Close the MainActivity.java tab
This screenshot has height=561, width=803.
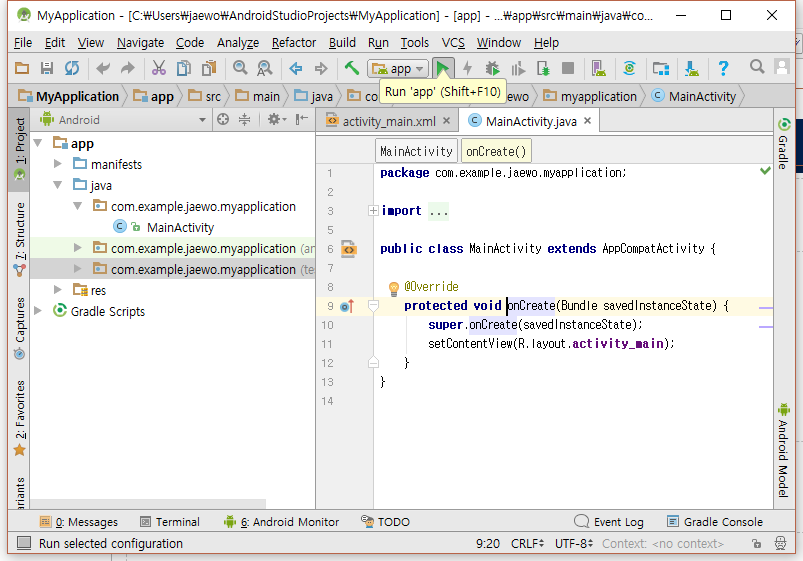(588, 120)
